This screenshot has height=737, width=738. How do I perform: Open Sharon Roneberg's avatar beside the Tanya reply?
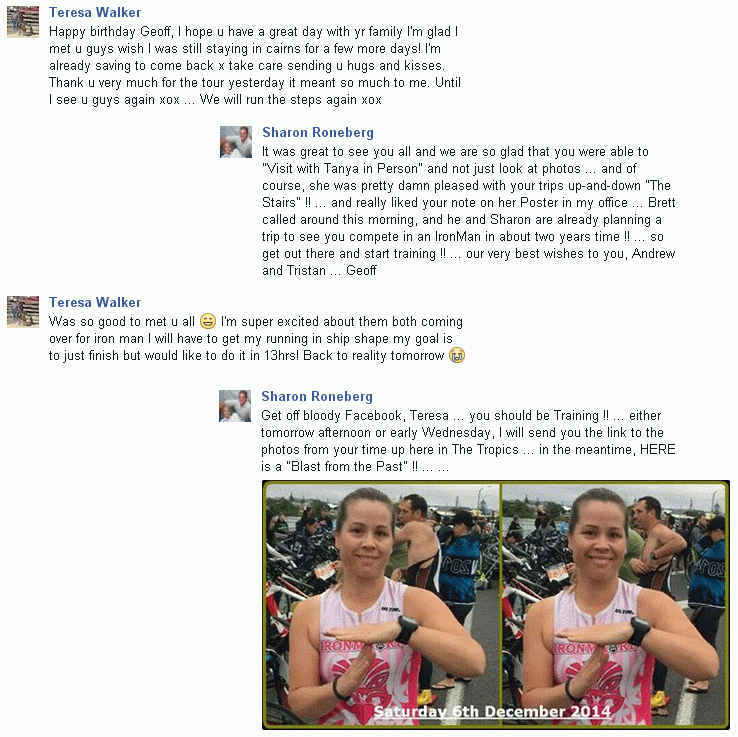[x=236, y=142]
